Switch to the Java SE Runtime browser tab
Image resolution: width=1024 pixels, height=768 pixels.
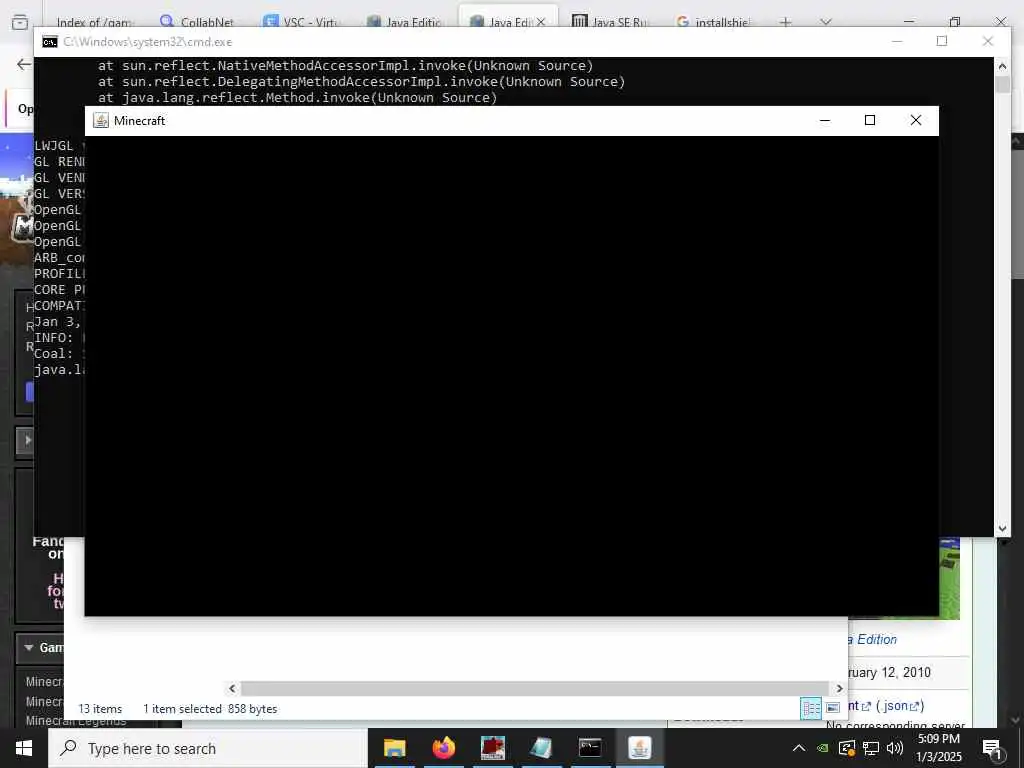tap(611, 22)
